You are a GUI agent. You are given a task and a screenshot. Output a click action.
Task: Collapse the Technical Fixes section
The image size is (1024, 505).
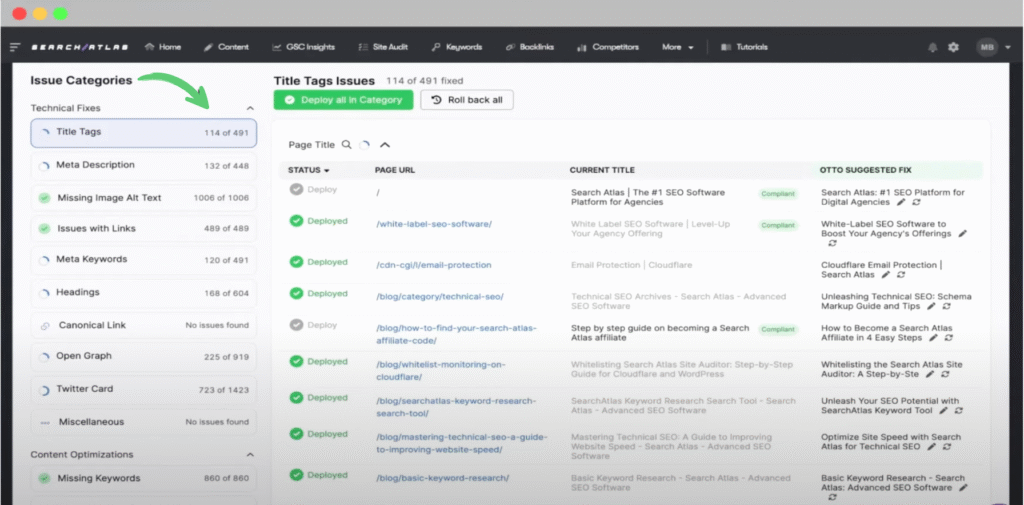click(249, 108)
